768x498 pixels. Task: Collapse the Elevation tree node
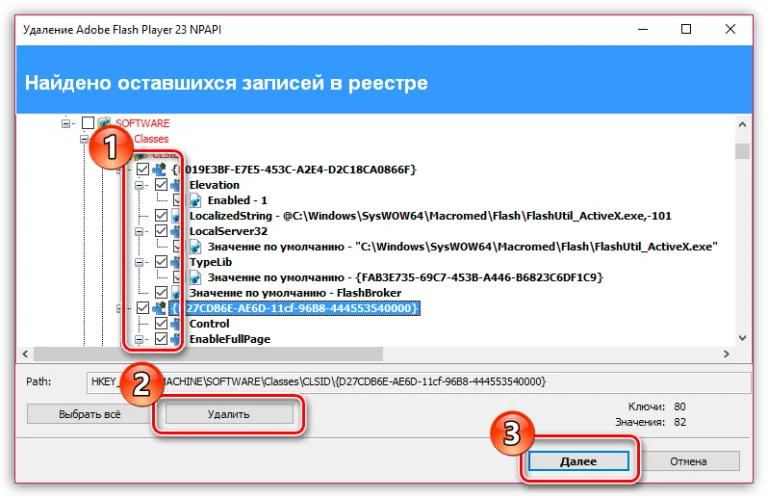139,185
